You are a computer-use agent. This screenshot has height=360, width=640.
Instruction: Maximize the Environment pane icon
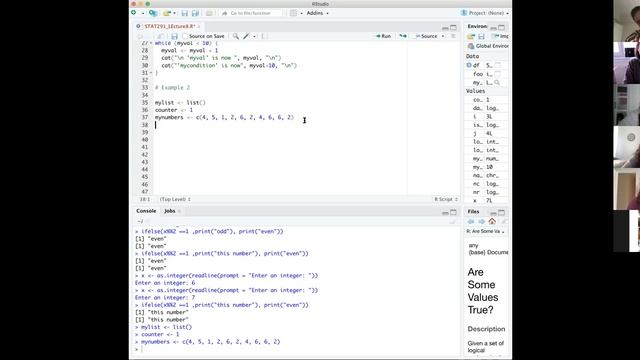(502, 28)
